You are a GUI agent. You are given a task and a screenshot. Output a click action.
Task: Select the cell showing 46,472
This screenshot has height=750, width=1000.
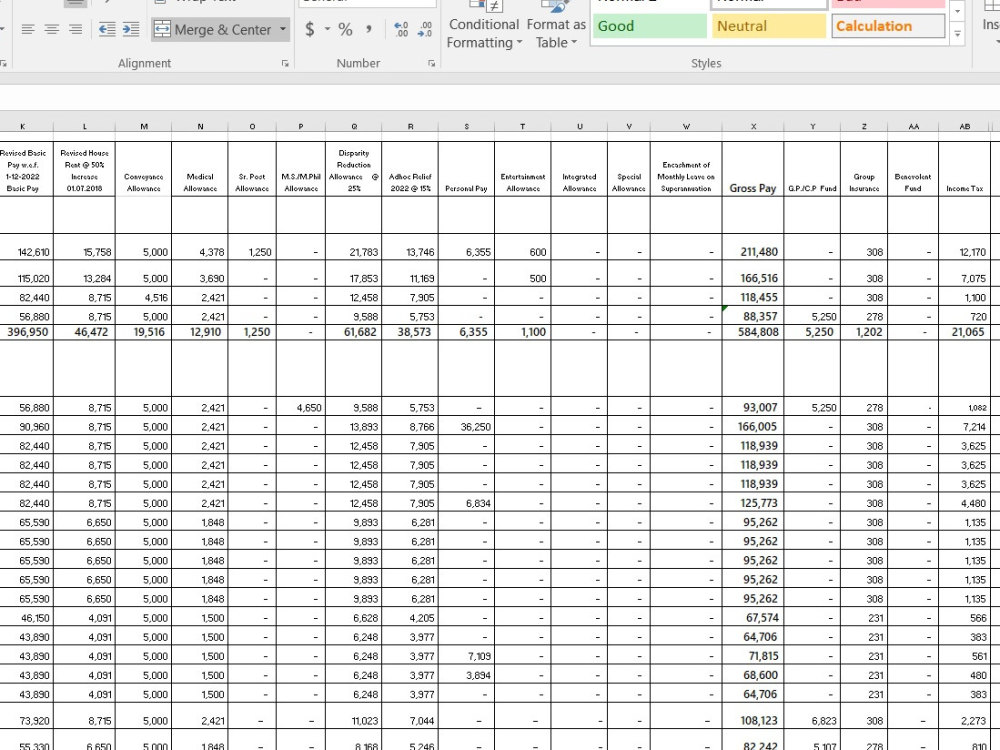pos(85,332)
